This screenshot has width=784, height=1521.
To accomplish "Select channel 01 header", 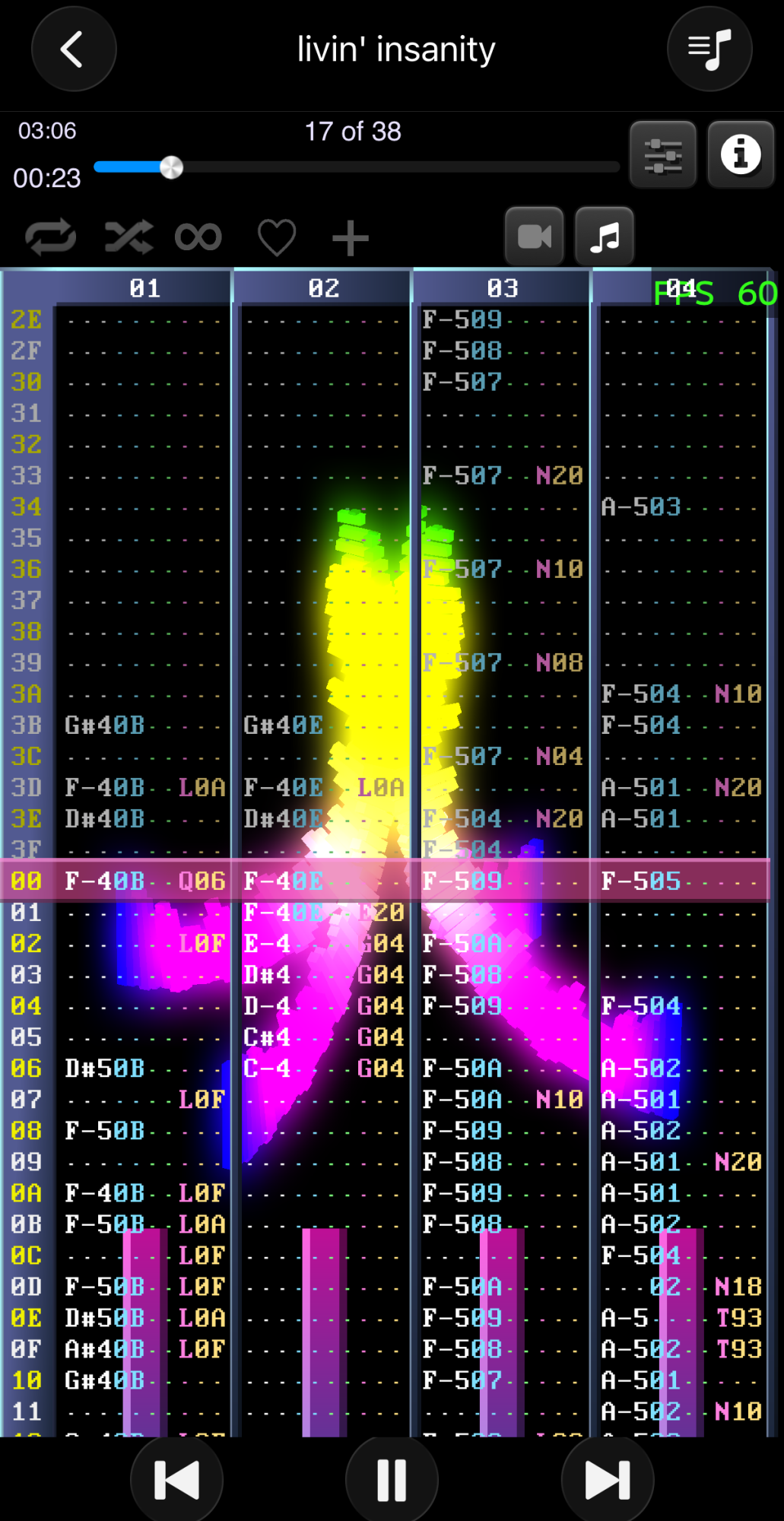I will 144,288.
